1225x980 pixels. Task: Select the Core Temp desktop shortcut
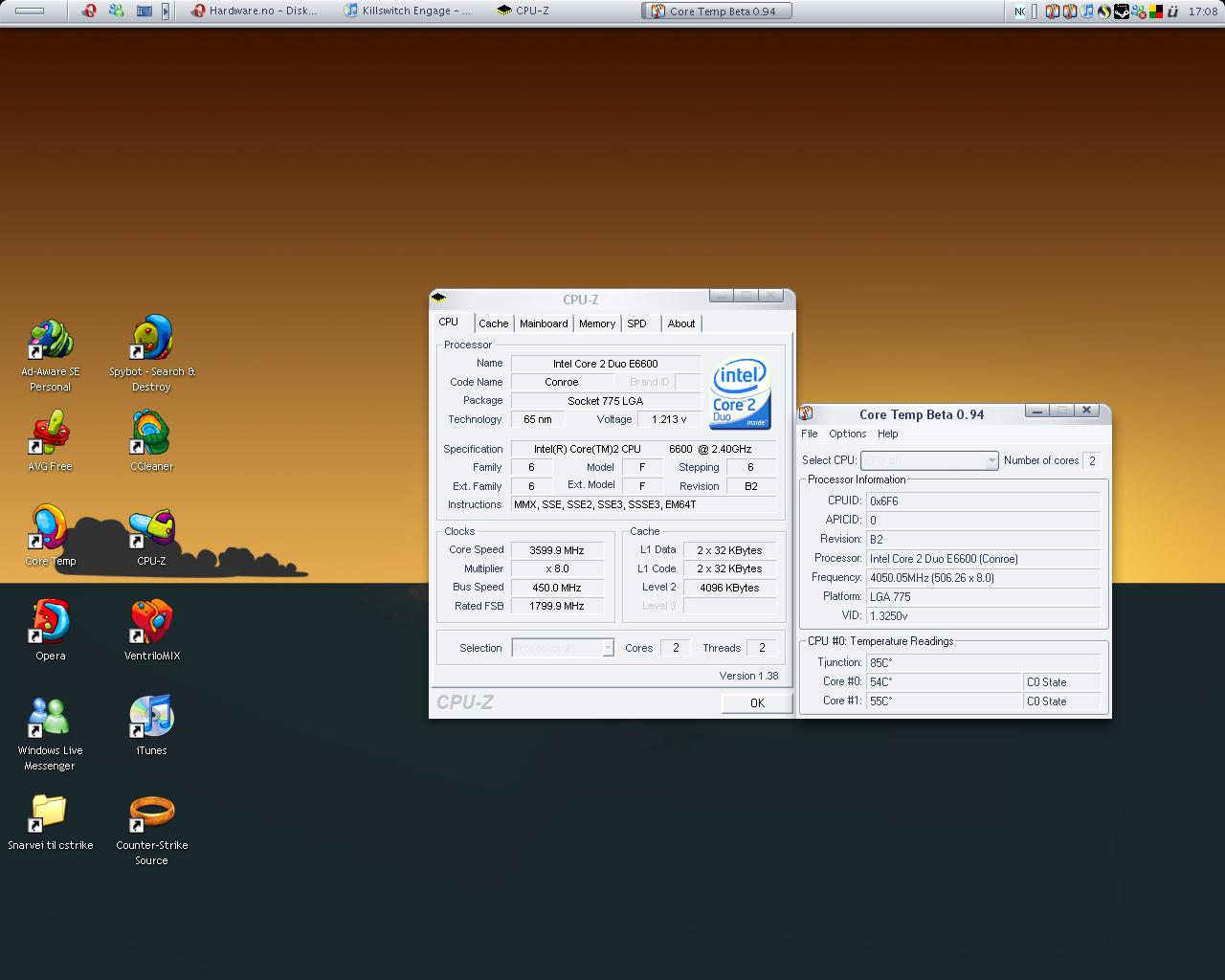click(50, 537)
